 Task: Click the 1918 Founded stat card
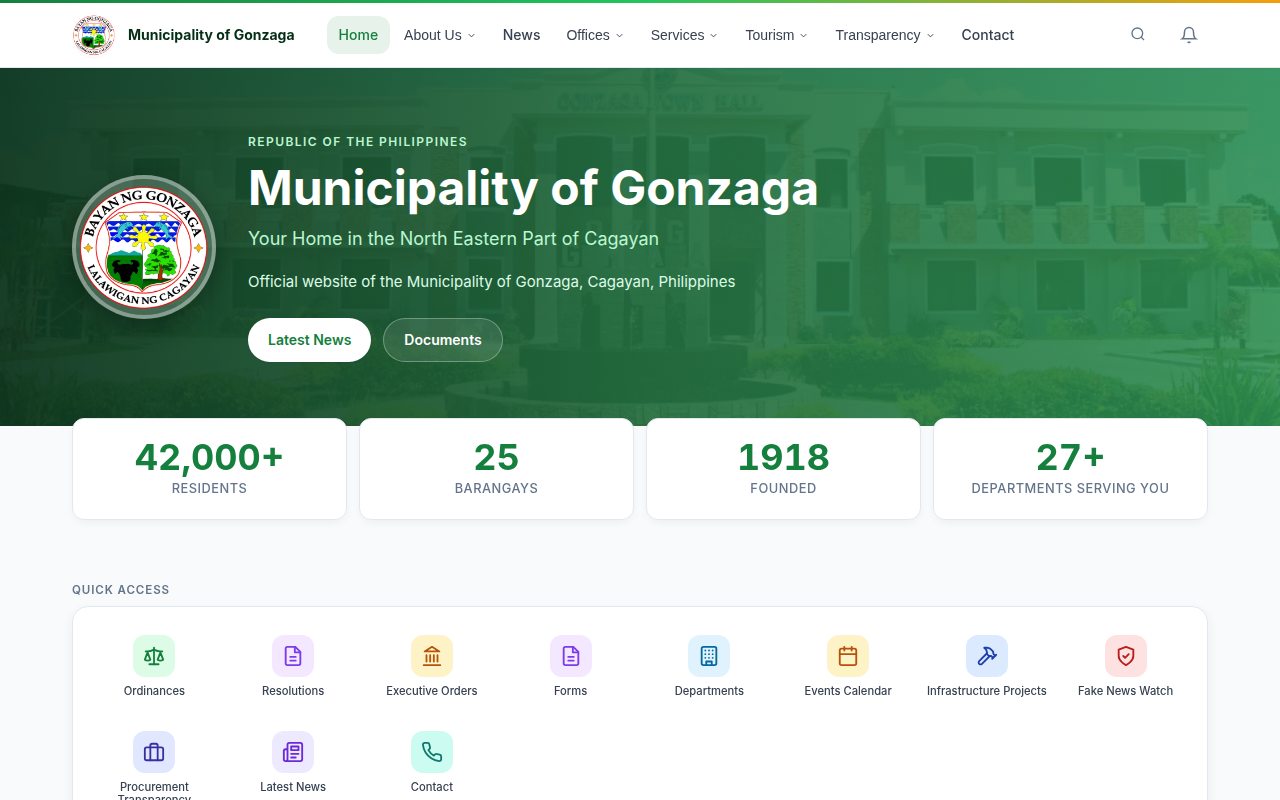pos(783,469)
